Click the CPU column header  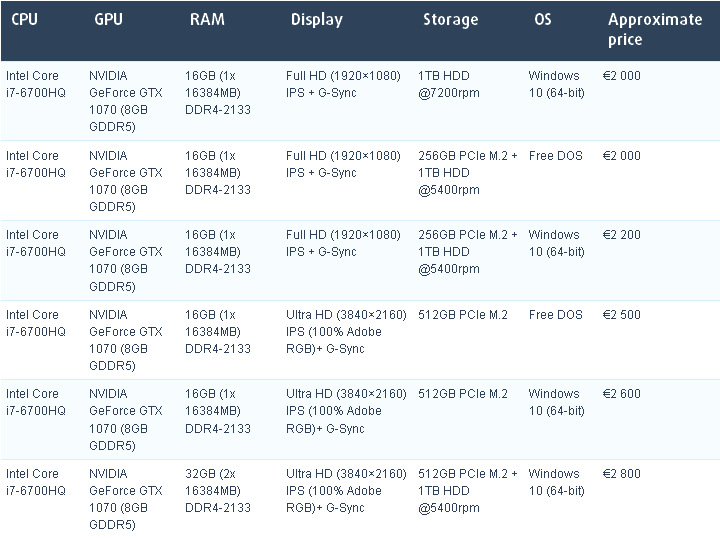tap(24, 19)
